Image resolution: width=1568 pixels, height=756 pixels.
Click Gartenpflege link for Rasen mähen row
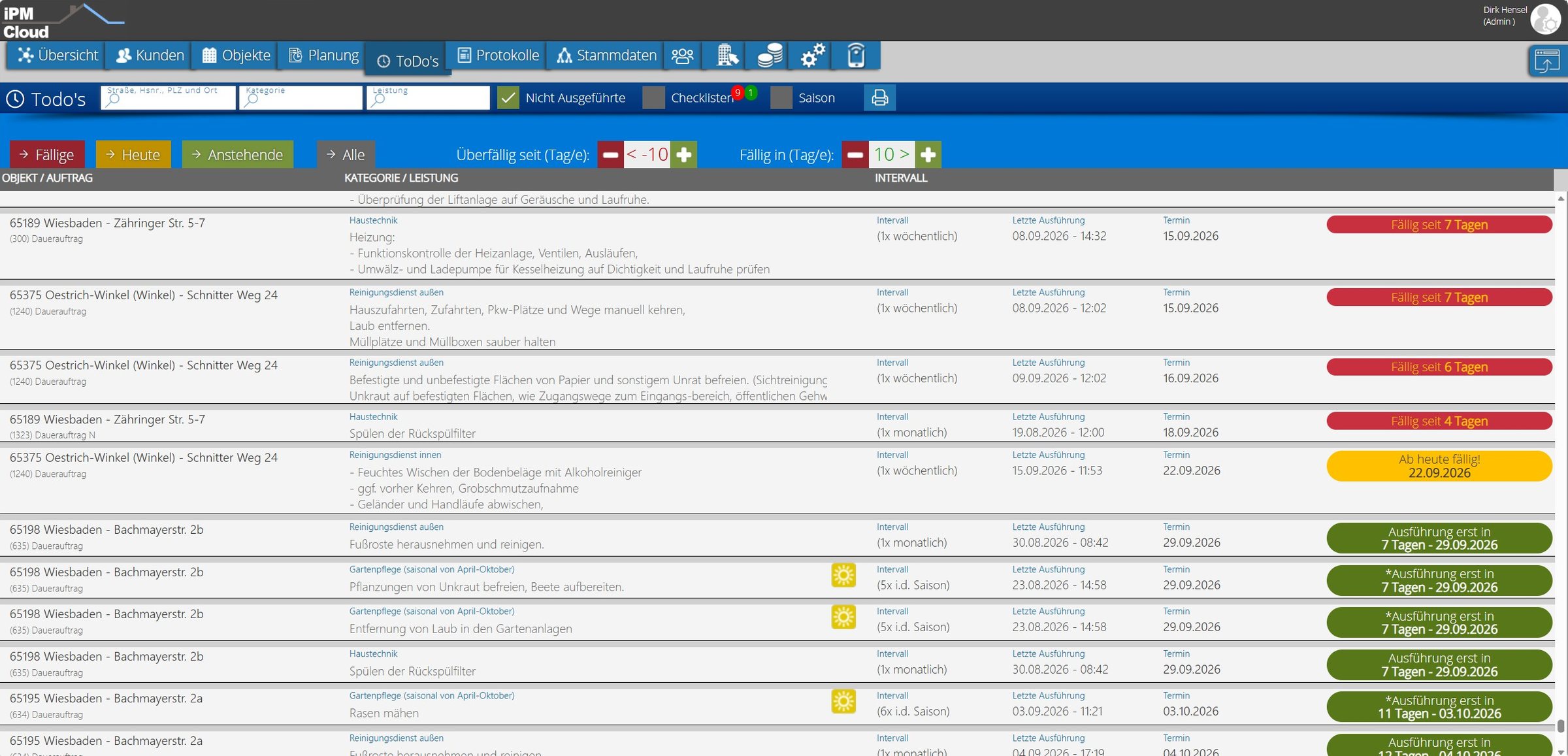pyautogui.click(x=432, y=696)
